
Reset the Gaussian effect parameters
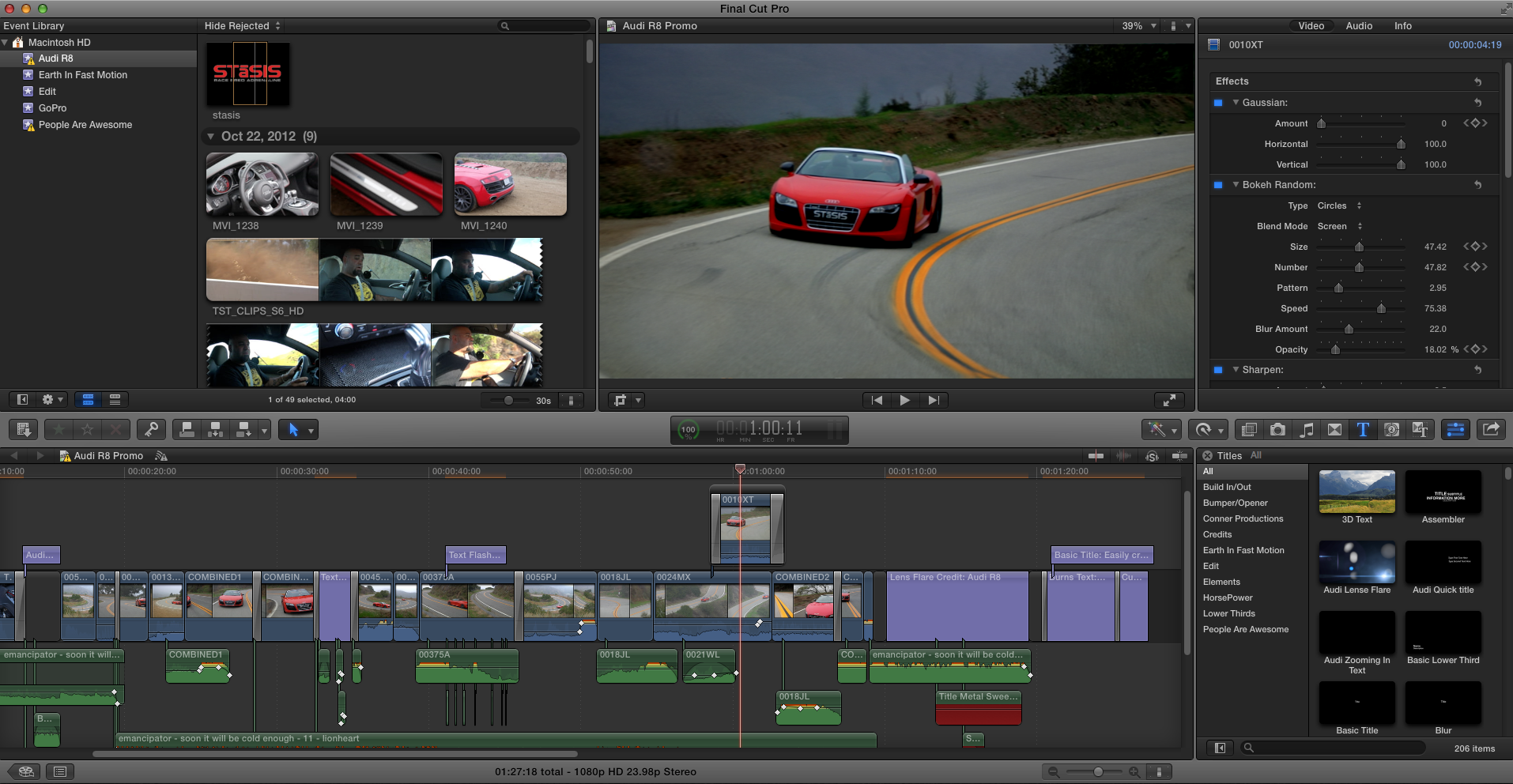[x=1477, y=103]
